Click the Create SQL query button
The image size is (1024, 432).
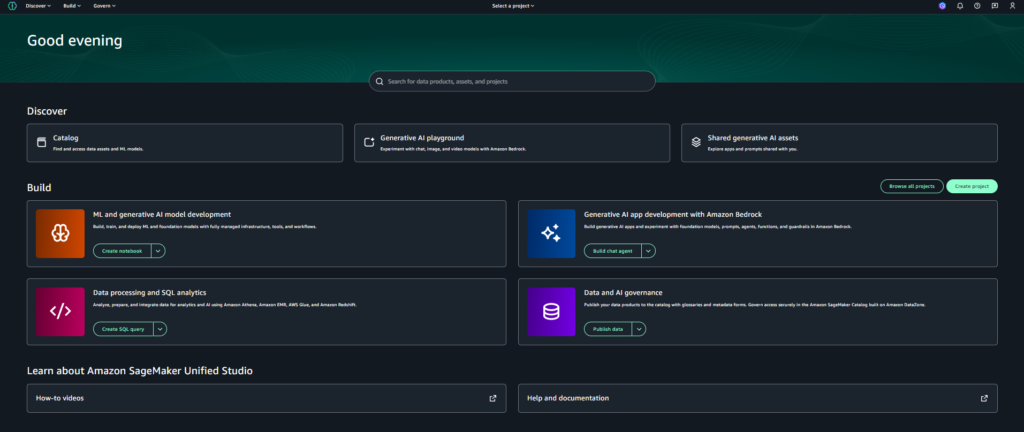[123, 329]
